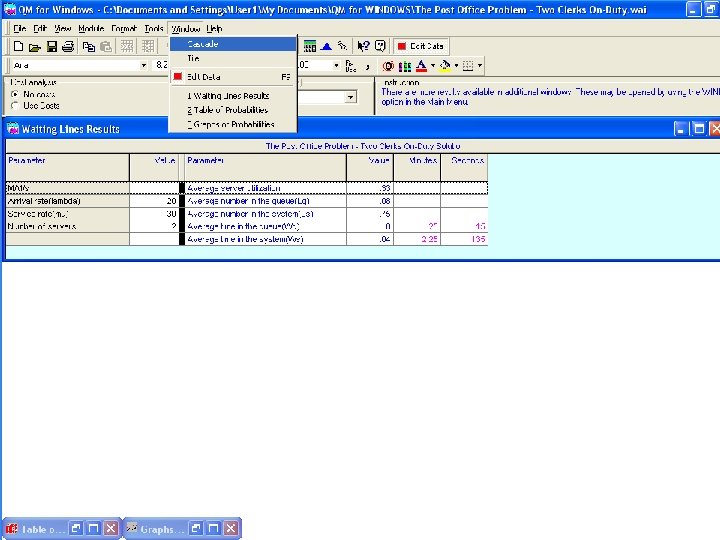This screenshot has height=540, width=720.
Task: Click the Average server utilization row label
Action: 234,188
